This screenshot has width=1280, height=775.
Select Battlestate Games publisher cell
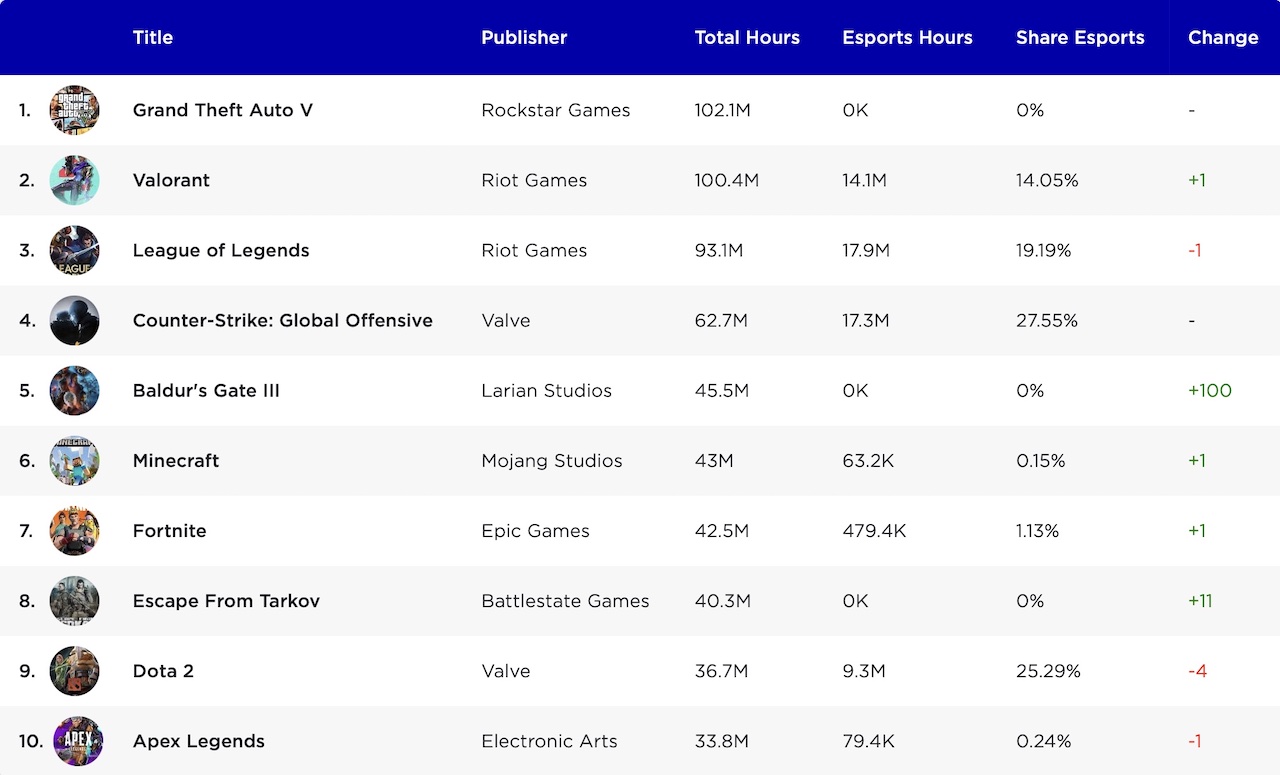coord(565,601)
